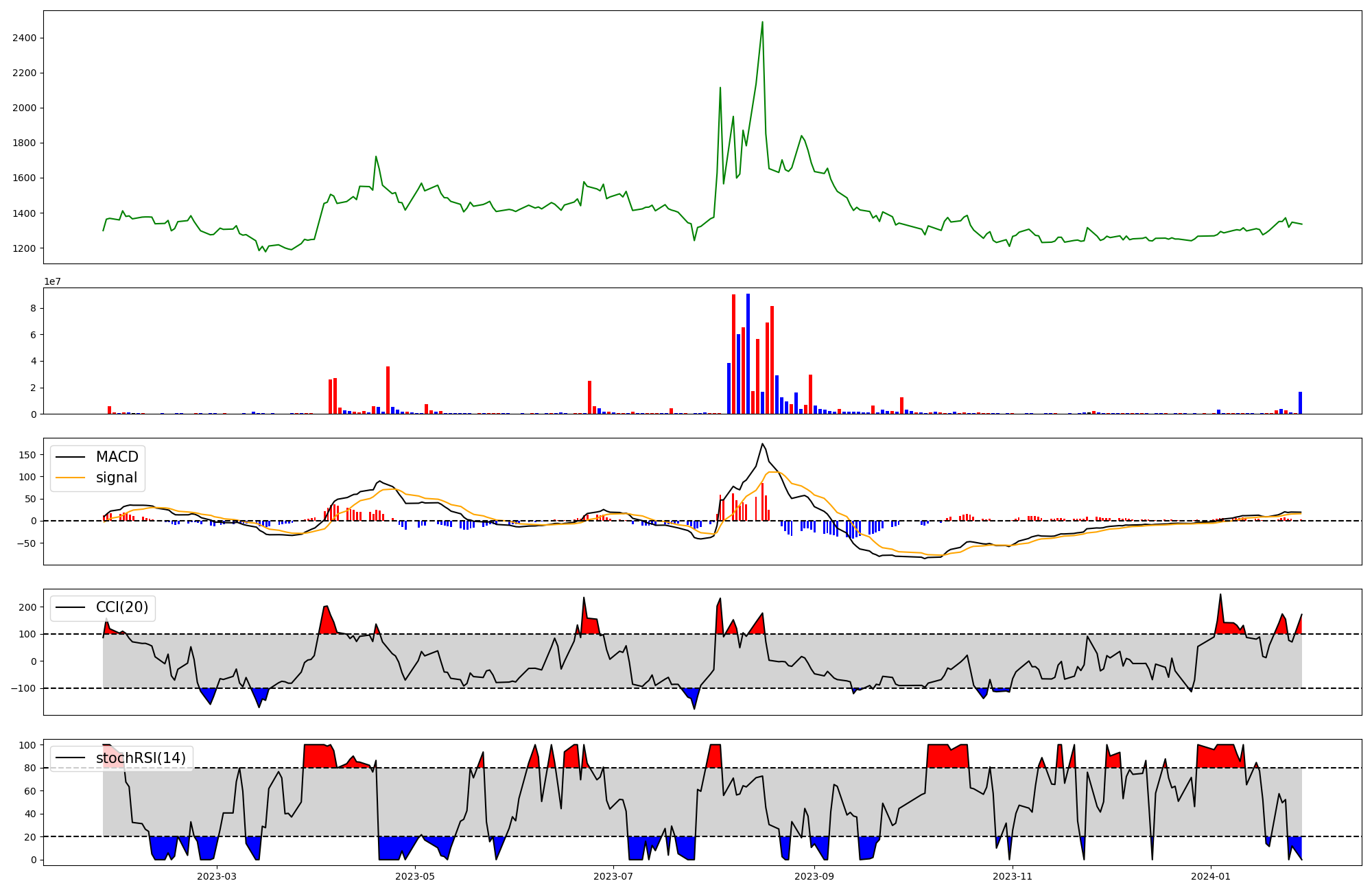Screen dimensions: 1372x892
Task: Select the CCI(20) legend entry
Action: click(122, 607)
